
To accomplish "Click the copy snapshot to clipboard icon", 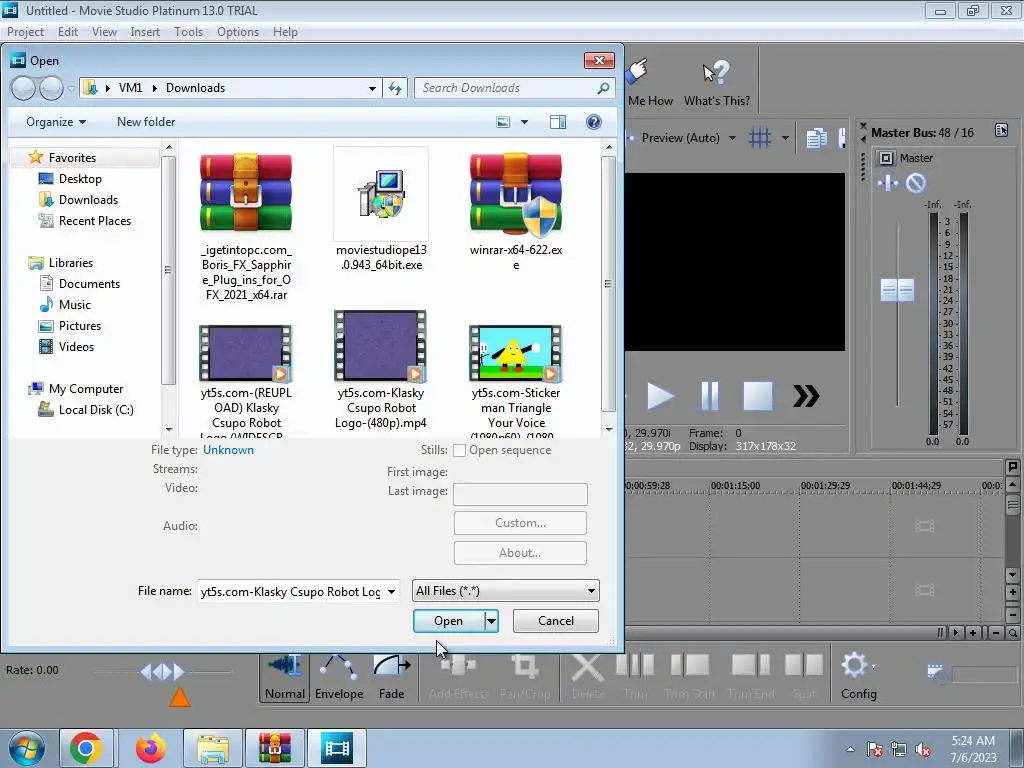I will [816, 138].
